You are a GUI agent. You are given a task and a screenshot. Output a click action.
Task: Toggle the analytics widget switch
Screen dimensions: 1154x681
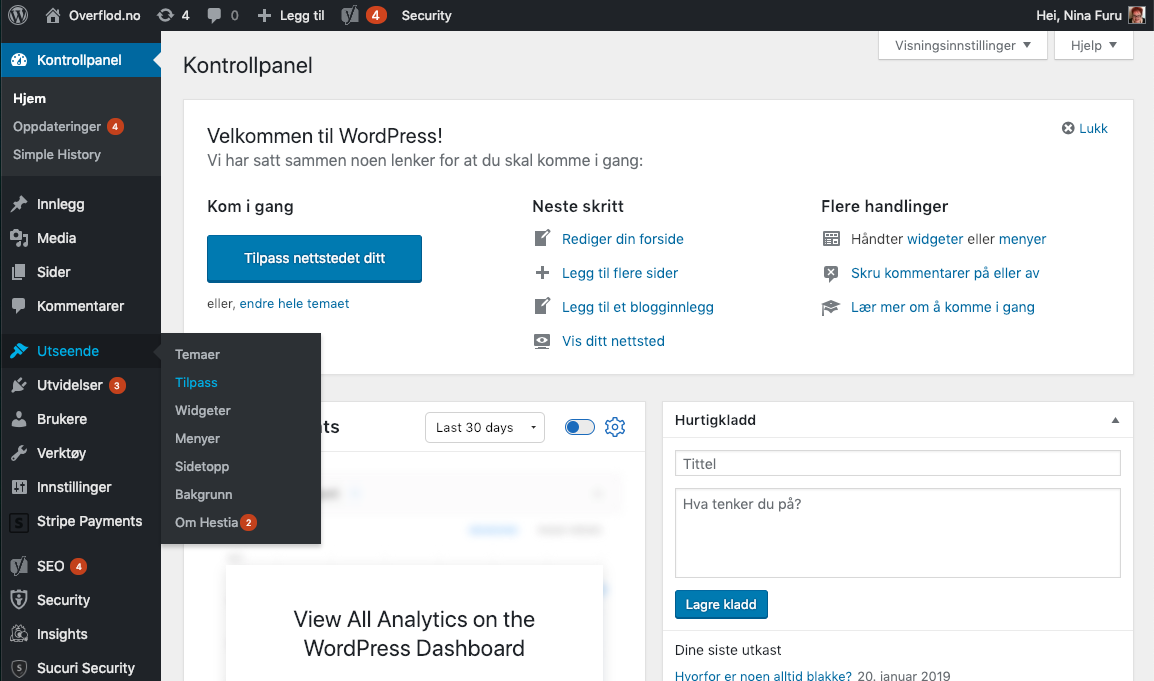(x=579, y=427)
